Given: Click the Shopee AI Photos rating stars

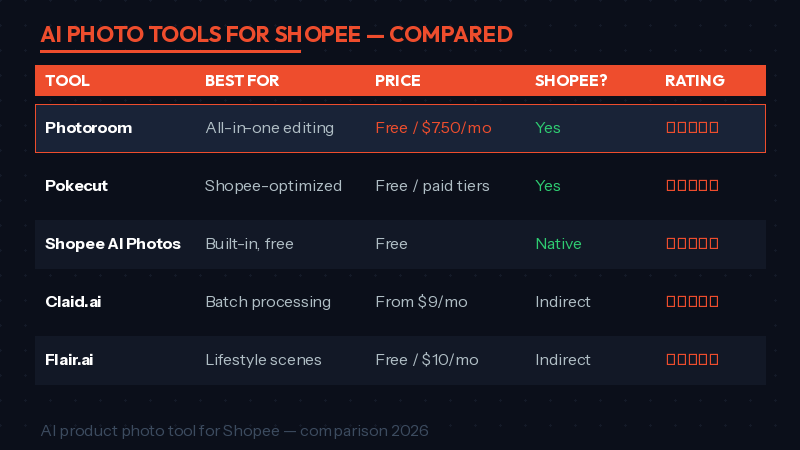Looking at the screenshot, I should click(692, 244).
